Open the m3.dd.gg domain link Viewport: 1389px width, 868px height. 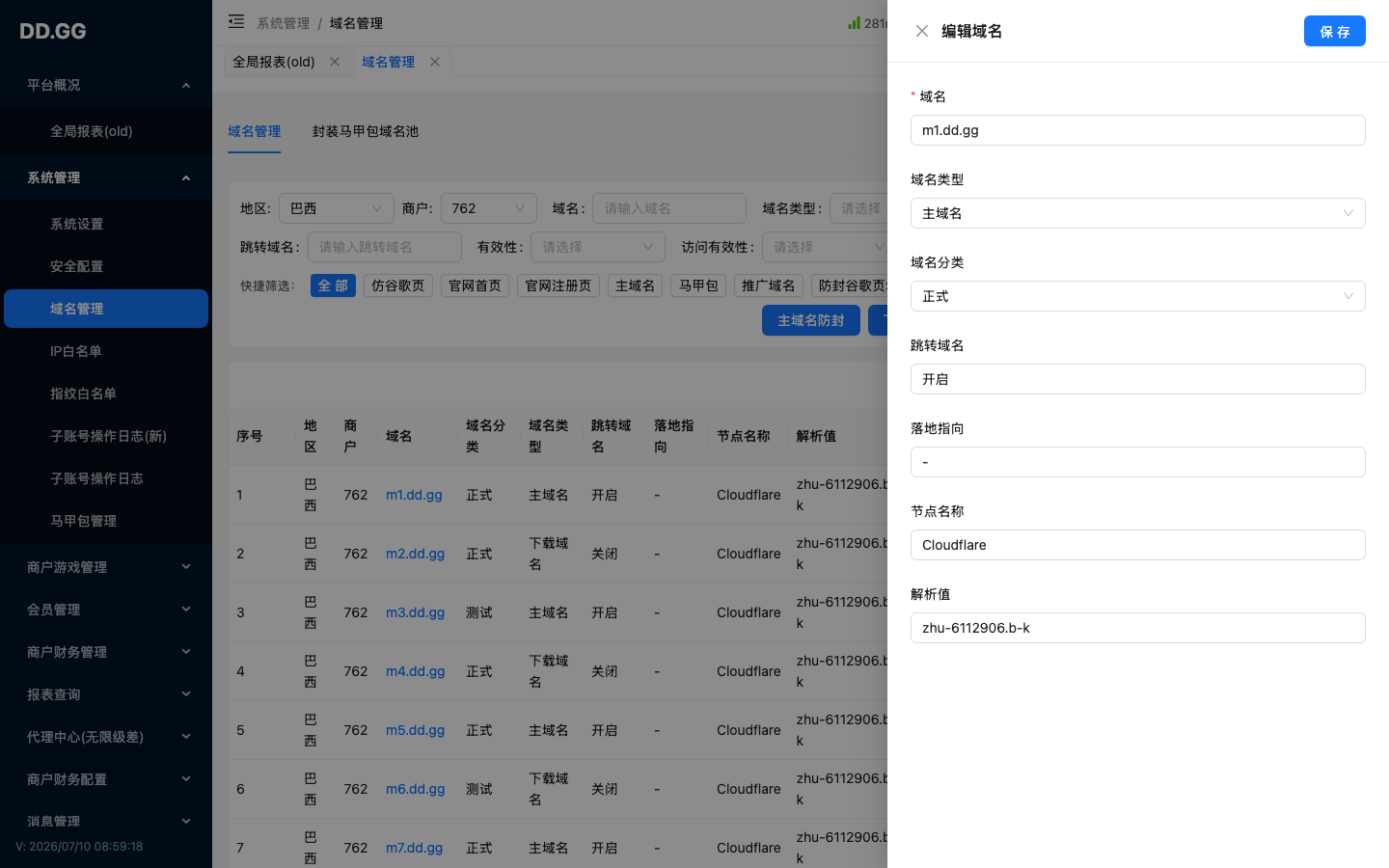(415, 612)
